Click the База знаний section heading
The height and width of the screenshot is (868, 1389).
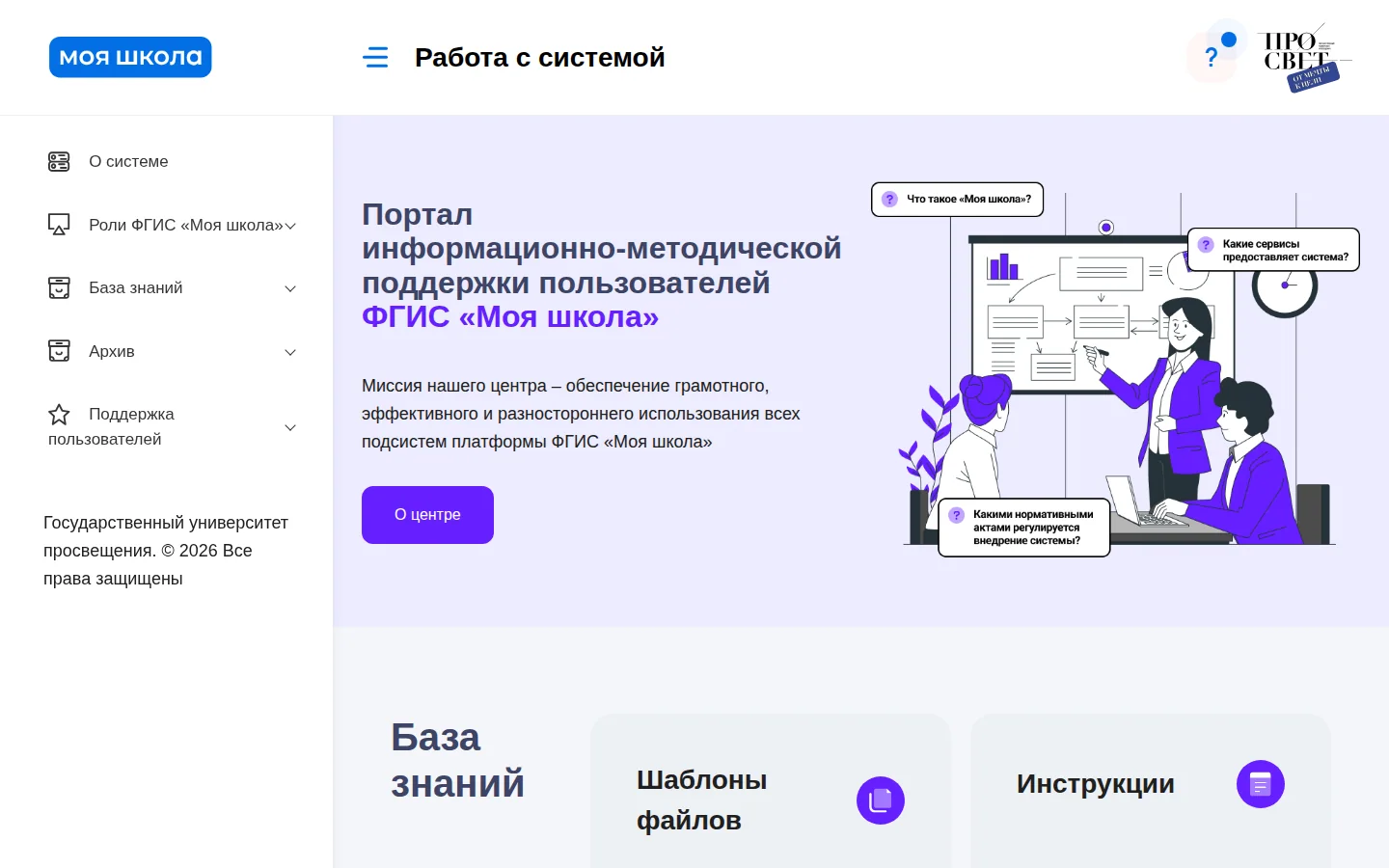(x=457, y=761)
